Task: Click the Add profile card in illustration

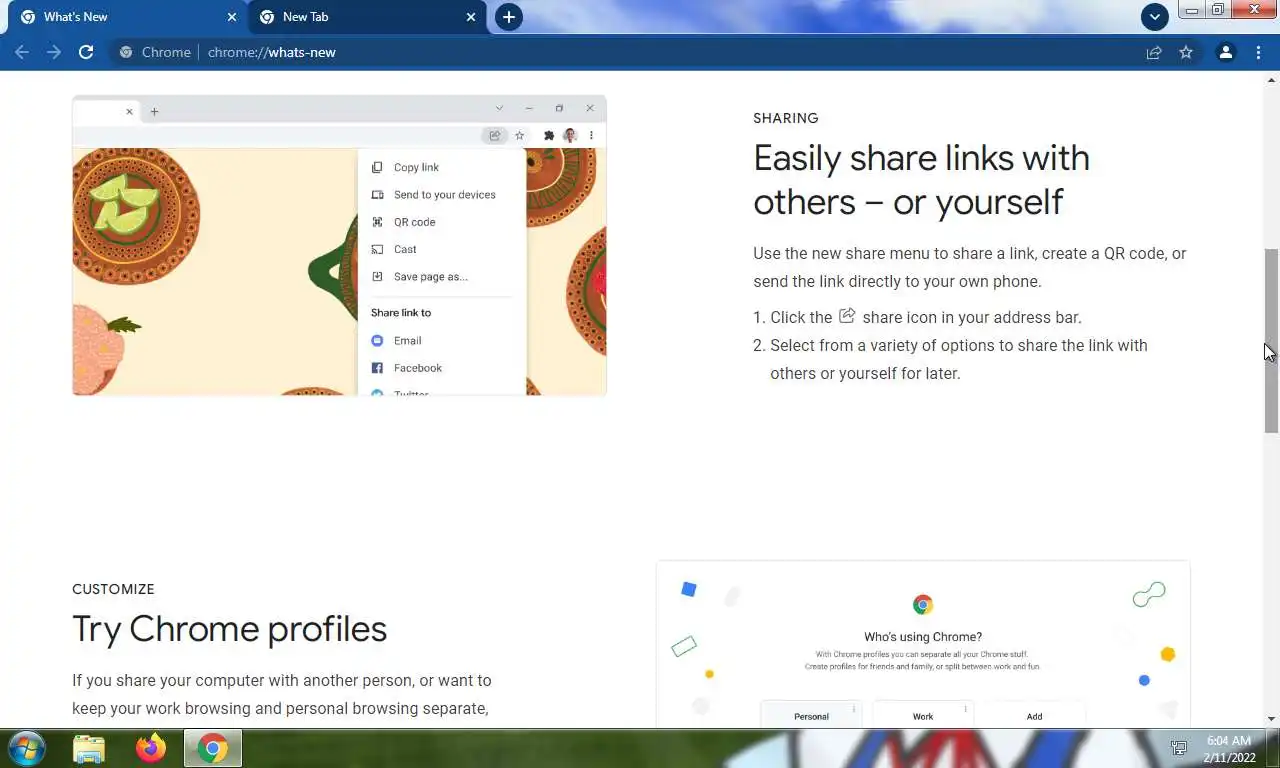Action: [x=1034, y=714]
